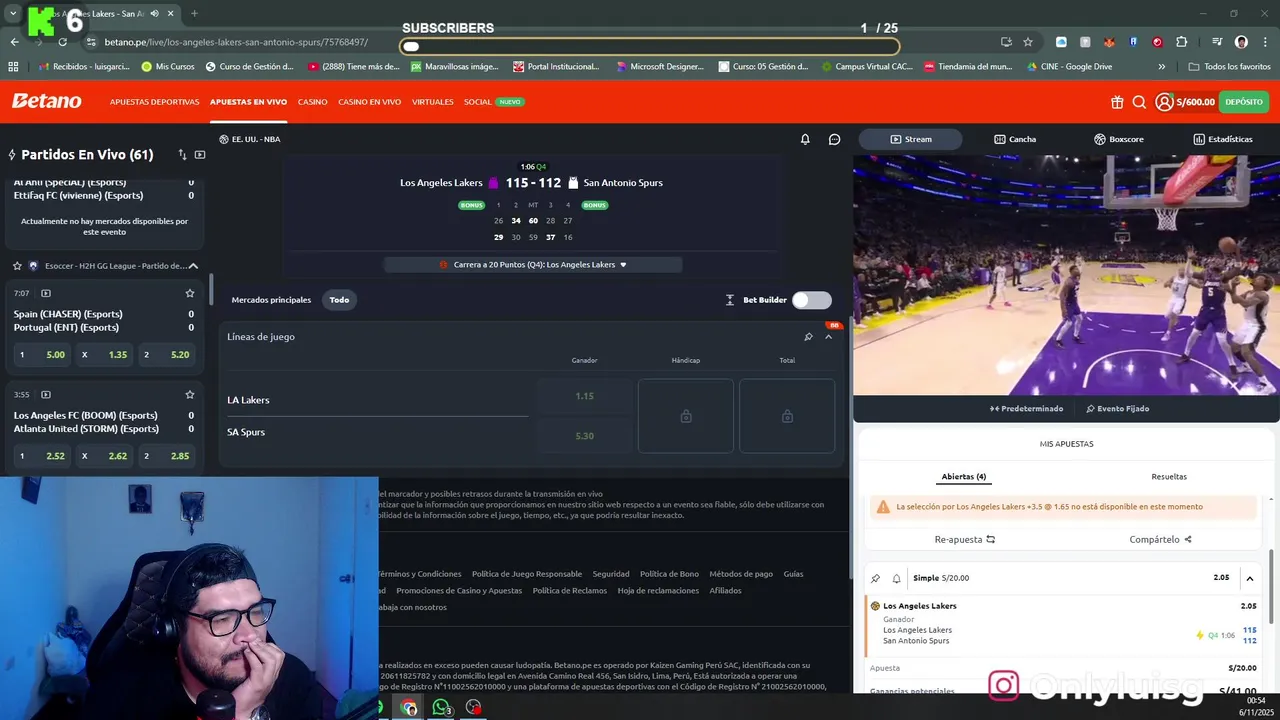Click the Re-apuesta button
Screen dimensions: 1280x720
(x=965, y=539)
